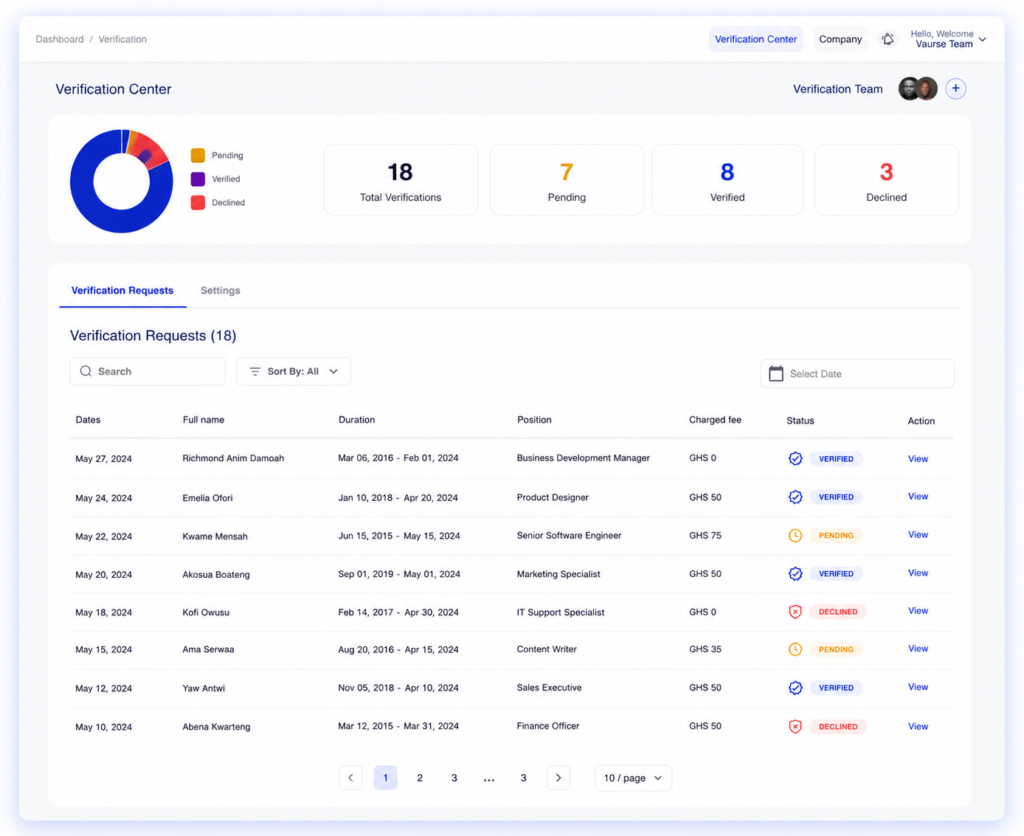The image size is (1024, 836).
Task: Open the Dashboard breadcrumb link
Action: pos(59,39)
